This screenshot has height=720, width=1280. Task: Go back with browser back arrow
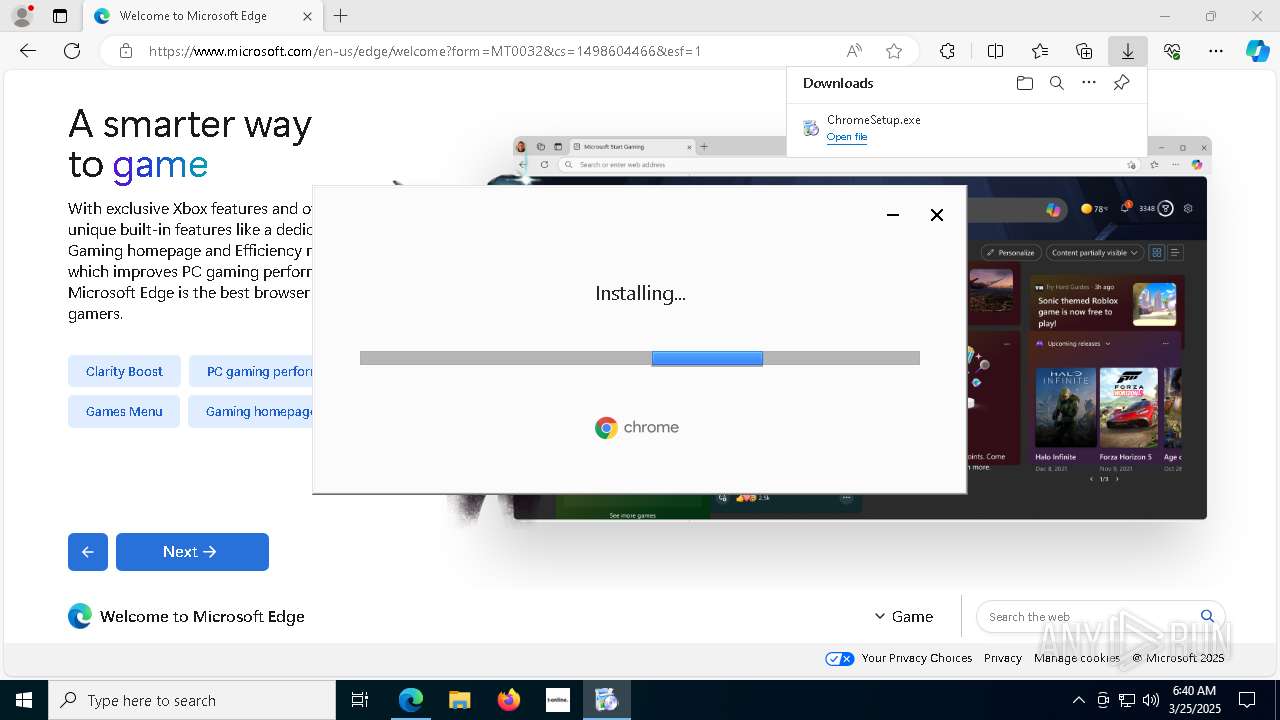point(28,51)
